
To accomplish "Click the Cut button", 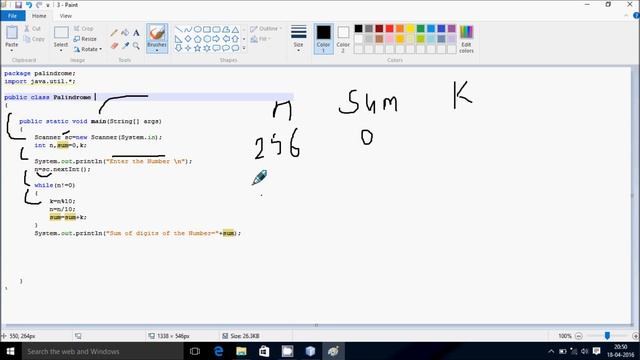I will coord(32,29).
